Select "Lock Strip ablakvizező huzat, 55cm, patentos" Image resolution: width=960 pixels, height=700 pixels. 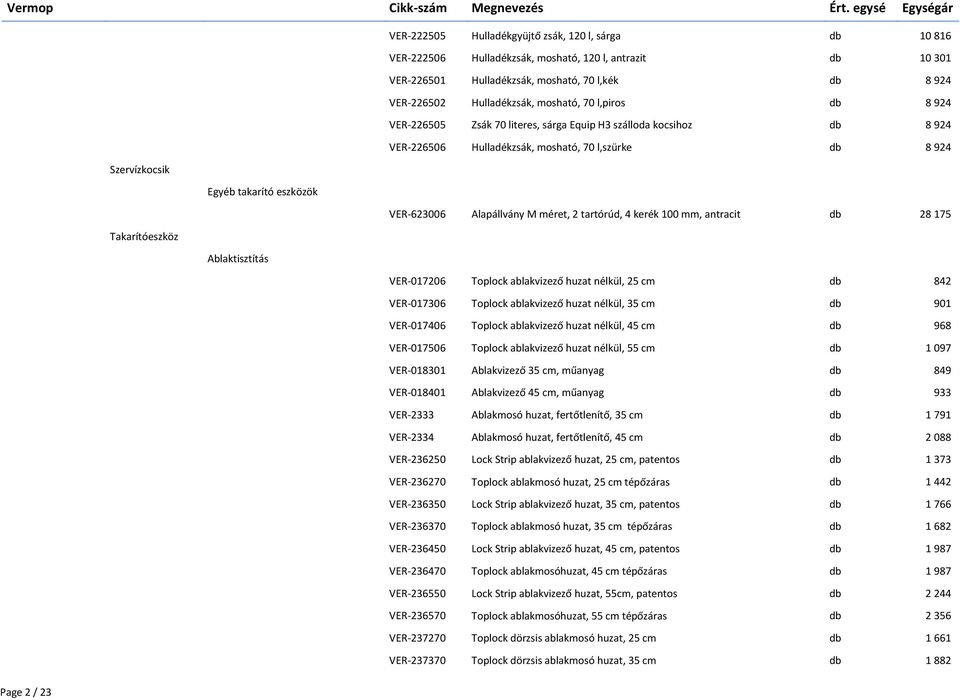[574, 593]
